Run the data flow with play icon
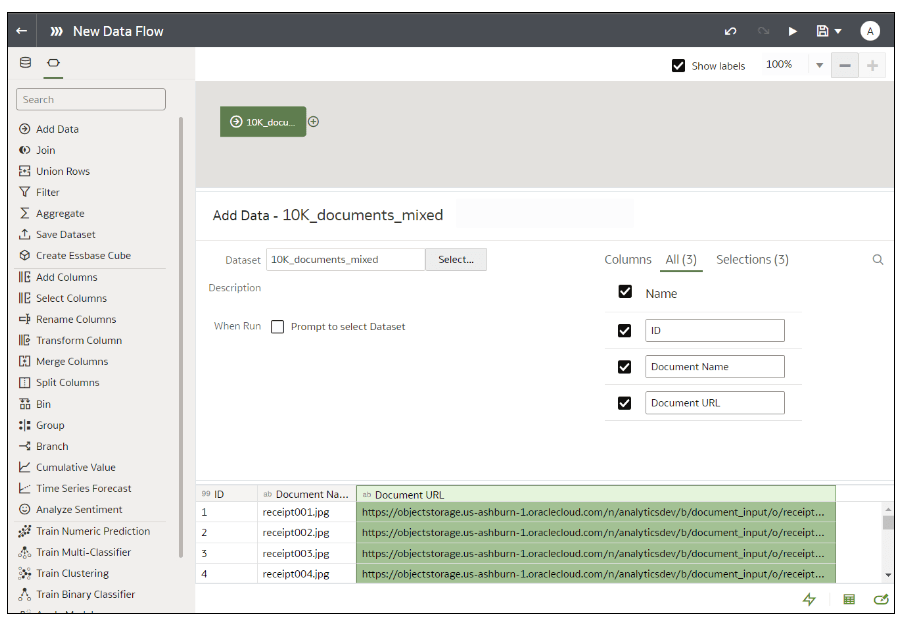This screenshot has height=619, width=907. coord(793,31)
